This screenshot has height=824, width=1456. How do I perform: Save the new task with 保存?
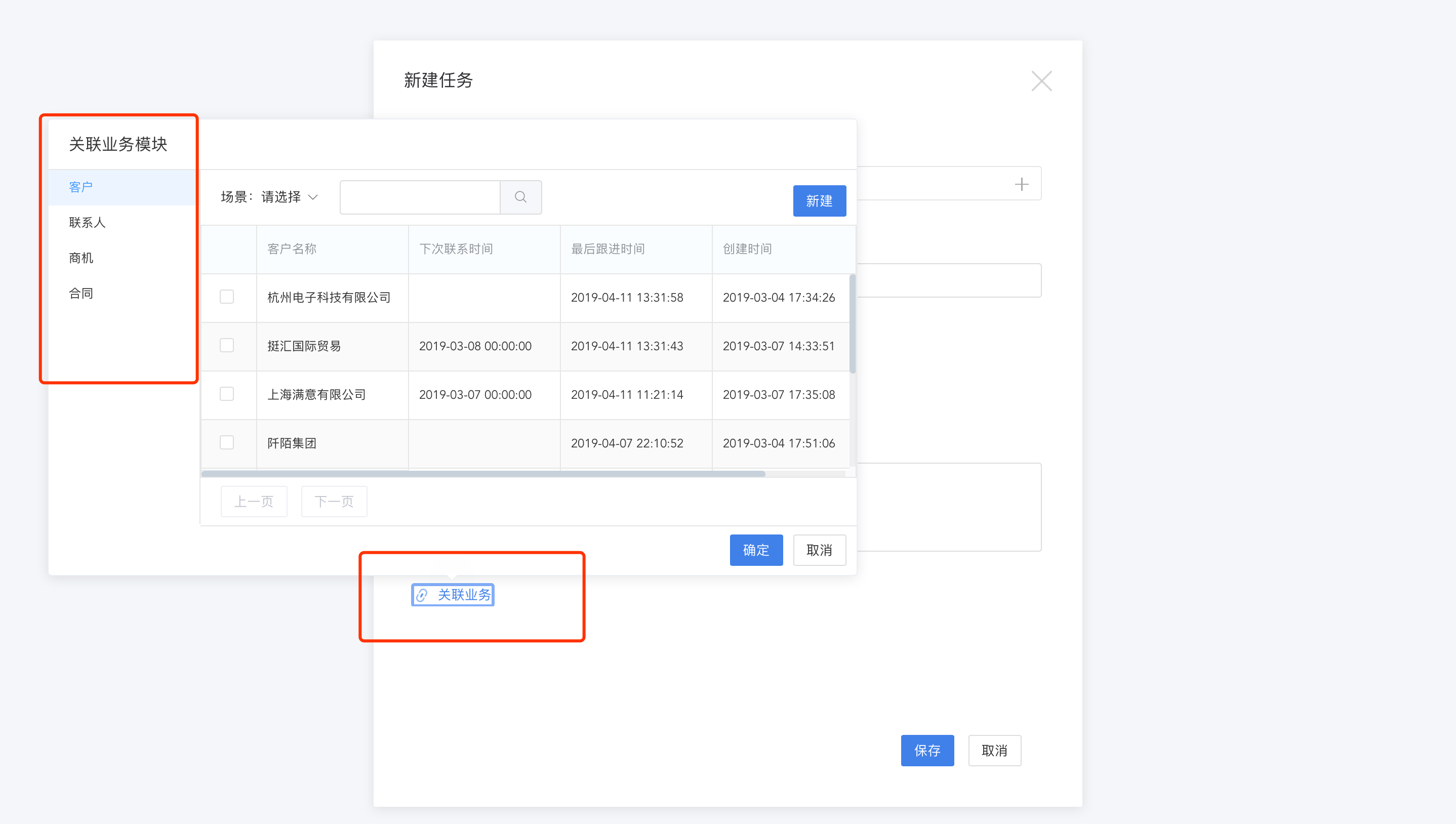click(x=927, y=751)
